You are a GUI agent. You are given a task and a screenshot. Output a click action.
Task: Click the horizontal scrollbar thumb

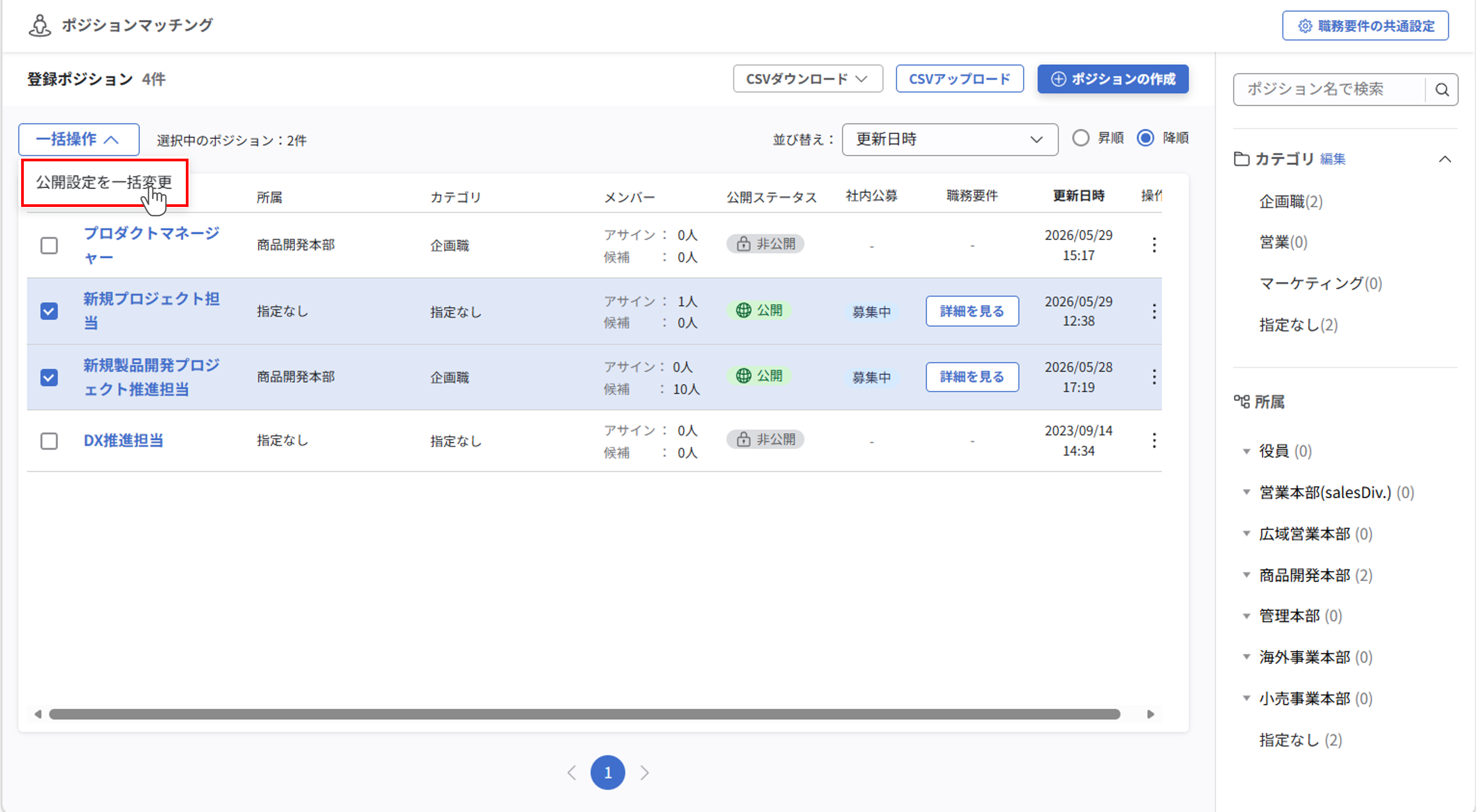[584, 714]
